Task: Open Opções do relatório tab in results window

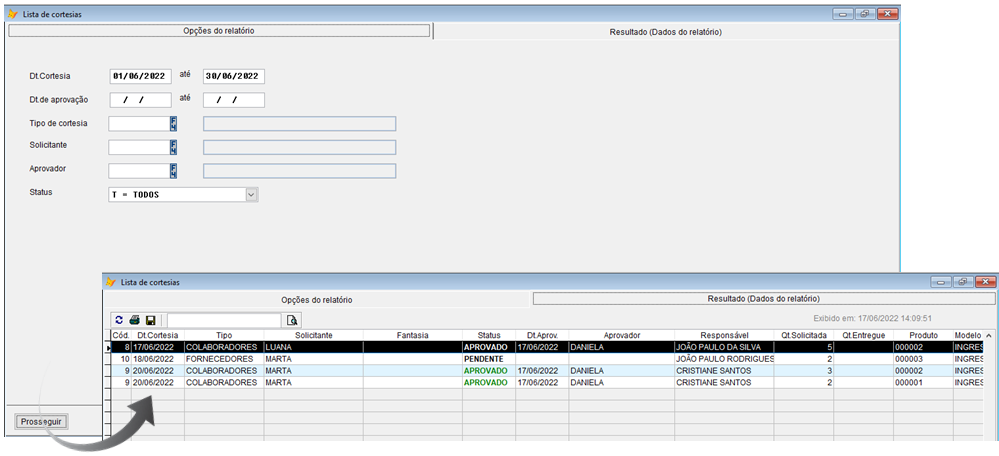Action: pyautogui.click(x=316, y=299)
